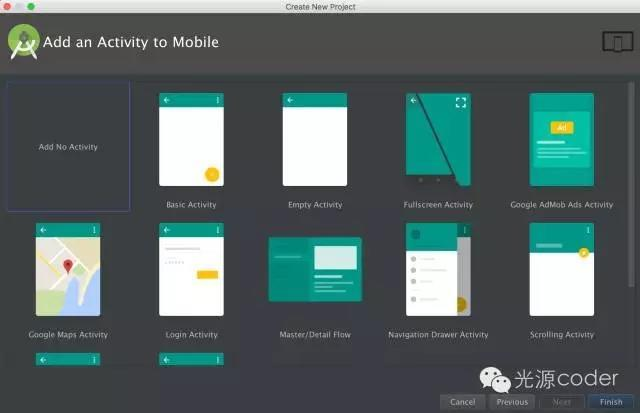
Task: Maximize the window with the green button
Action: 31,6
